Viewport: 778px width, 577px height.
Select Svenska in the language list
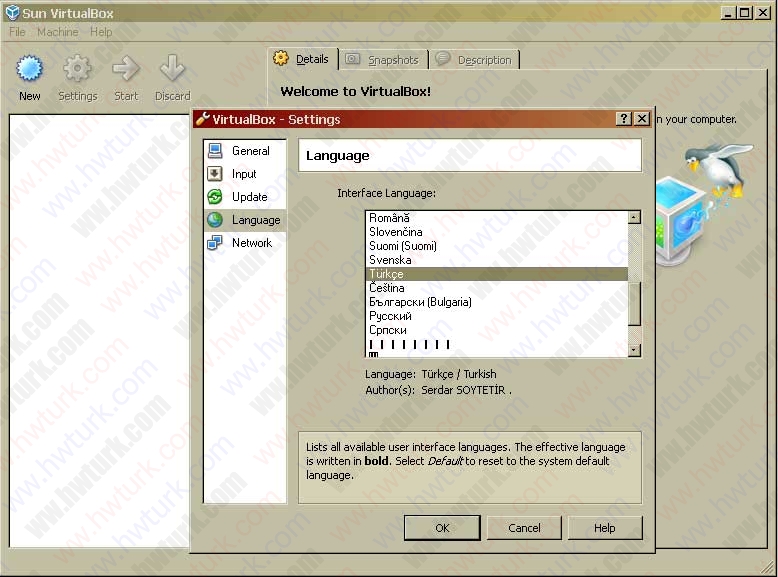[x=497, y=259]
